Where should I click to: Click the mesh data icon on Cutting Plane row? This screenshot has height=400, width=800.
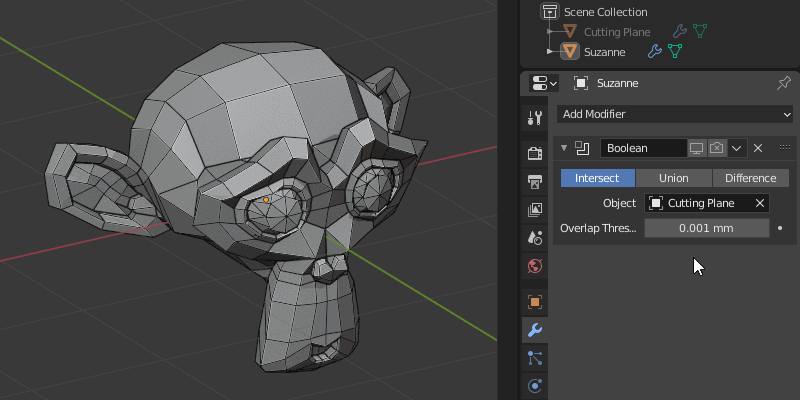pyautogui.click(x=699, y=31)
